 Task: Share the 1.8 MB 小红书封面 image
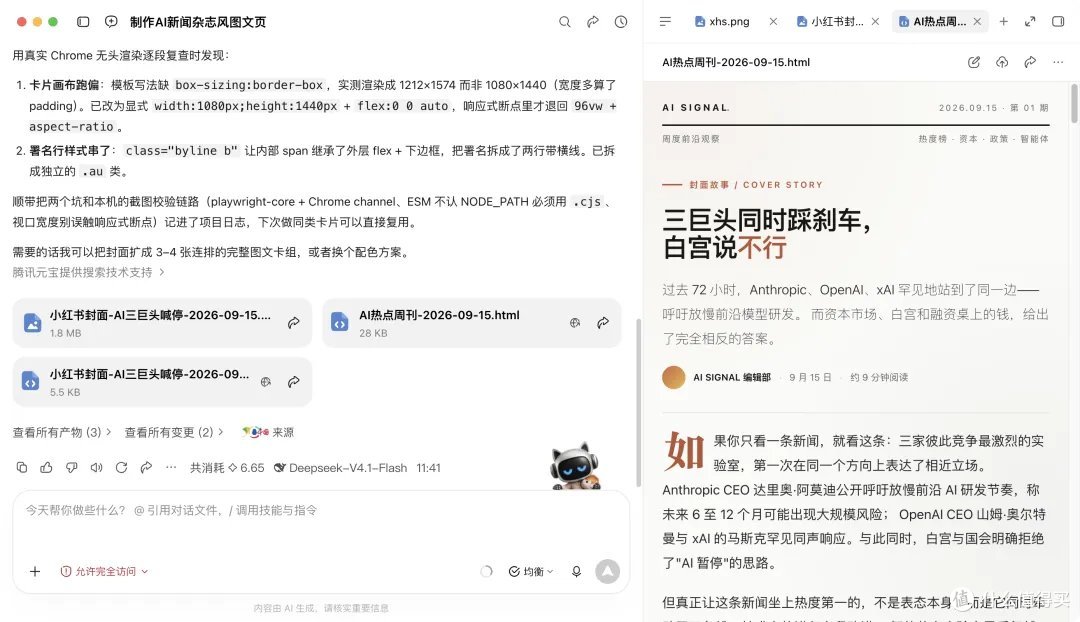294,322
